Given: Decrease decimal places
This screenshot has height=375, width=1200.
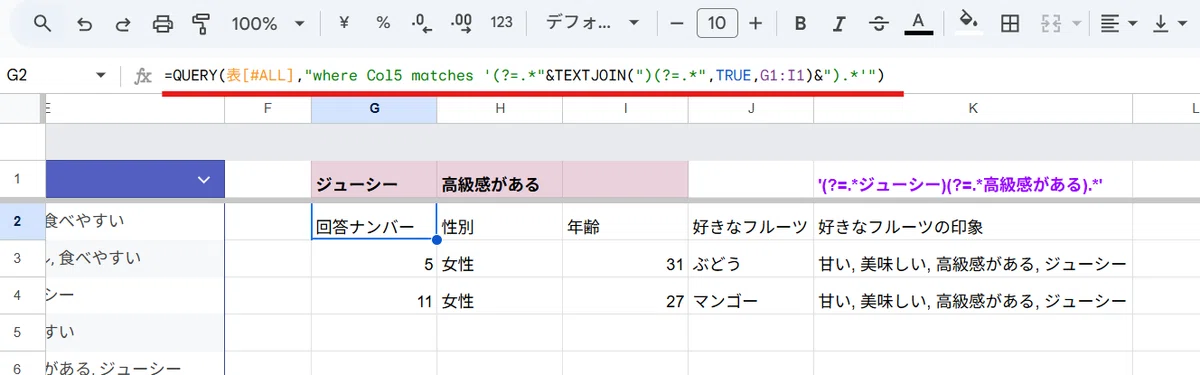Looking at the screenshot, I should point(421,23).
